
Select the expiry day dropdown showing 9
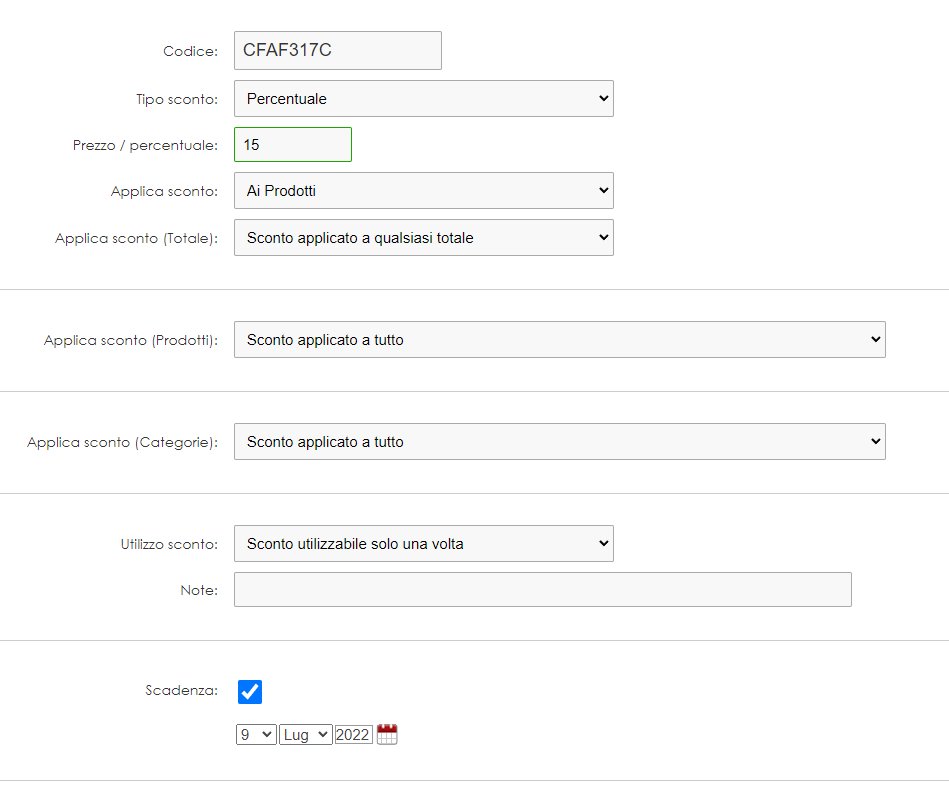pos(256,734)
